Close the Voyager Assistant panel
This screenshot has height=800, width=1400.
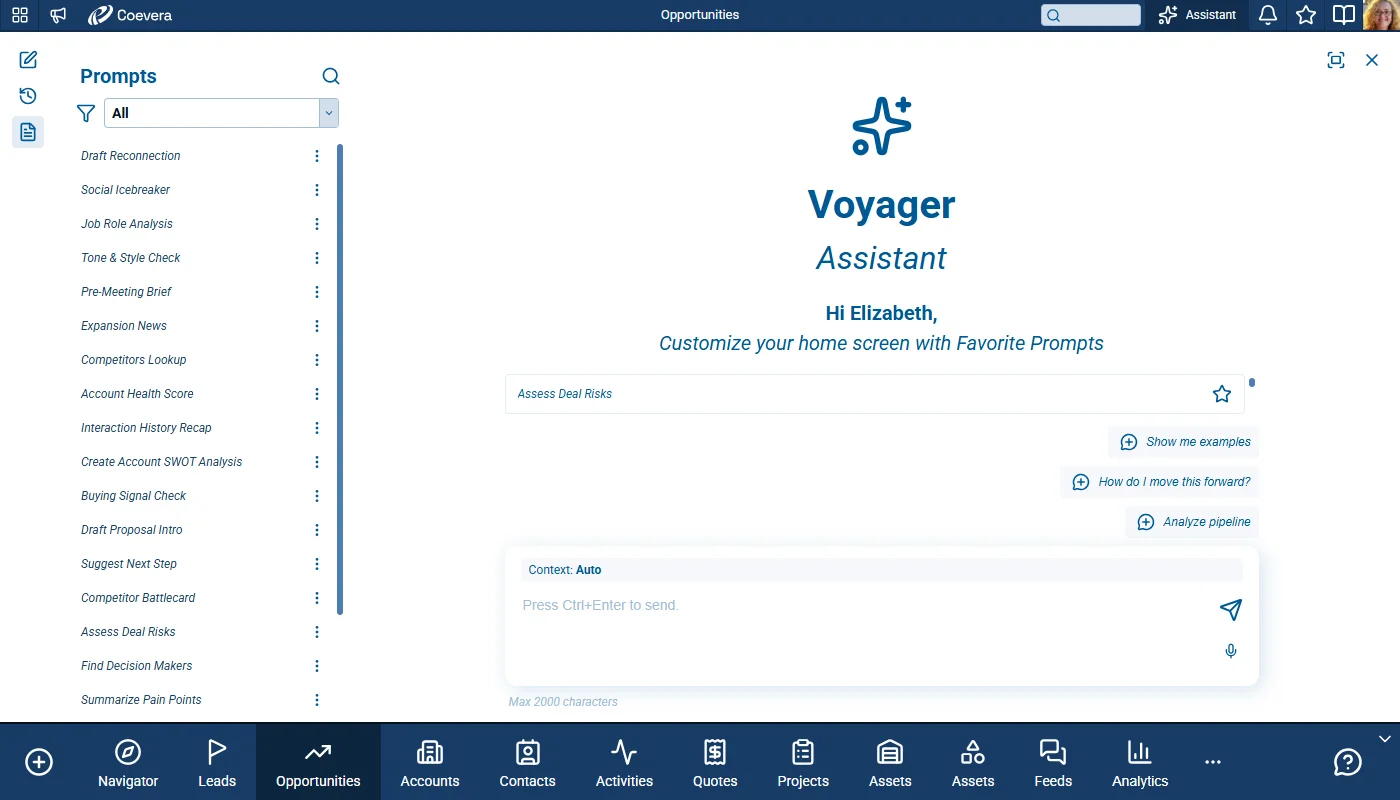pos(1372,60)
